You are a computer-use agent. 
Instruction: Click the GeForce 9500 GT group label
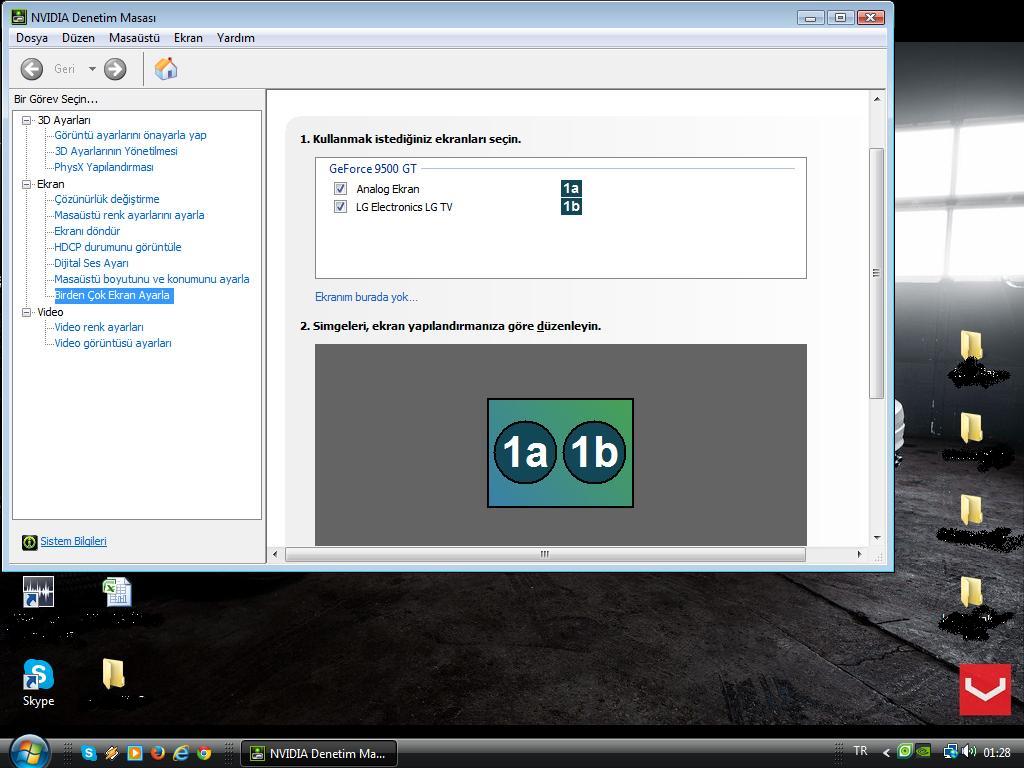pos(373,168)
